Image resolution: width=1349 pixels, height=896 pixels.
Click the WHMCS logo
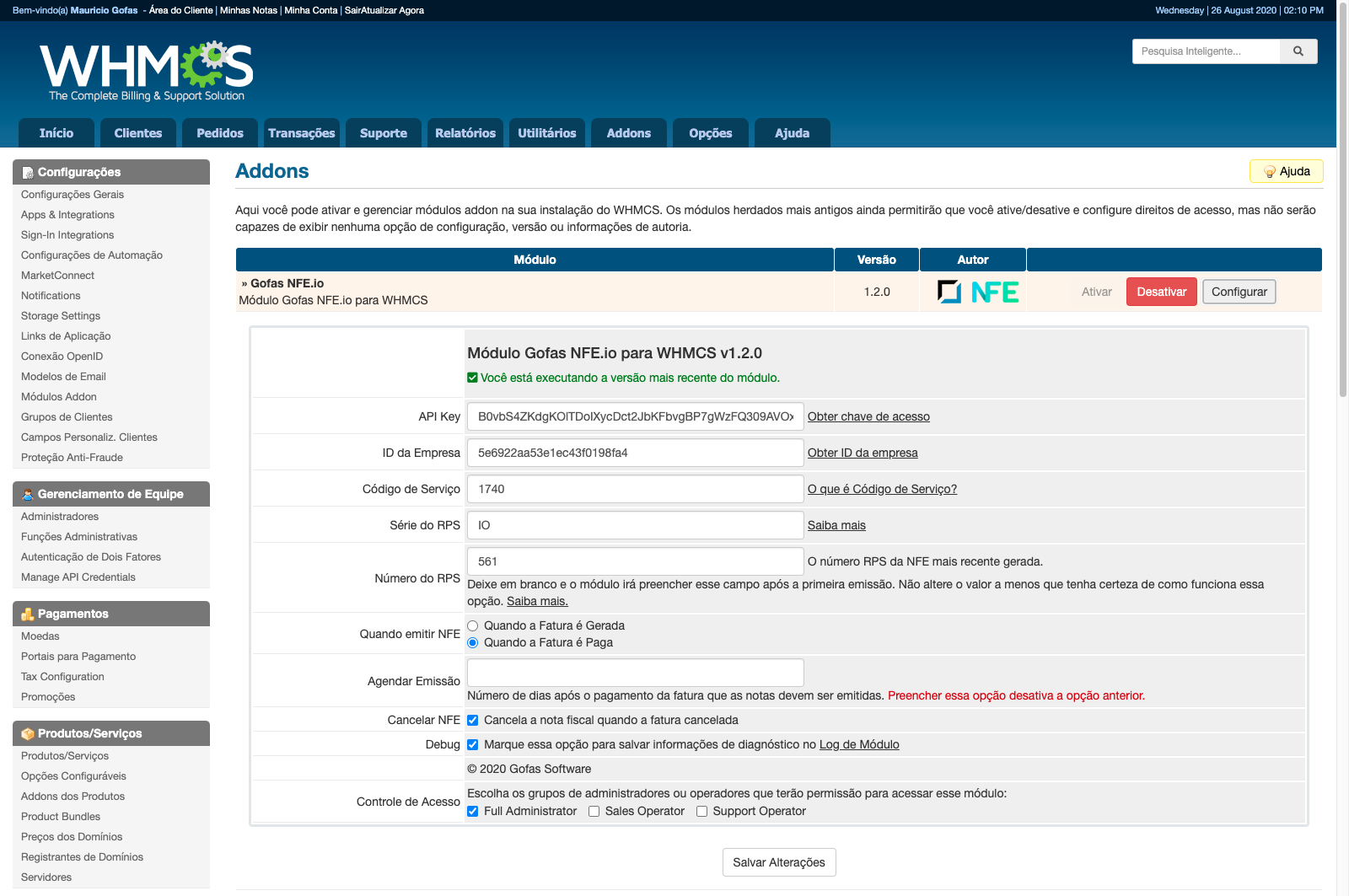[x=147, y=72]
